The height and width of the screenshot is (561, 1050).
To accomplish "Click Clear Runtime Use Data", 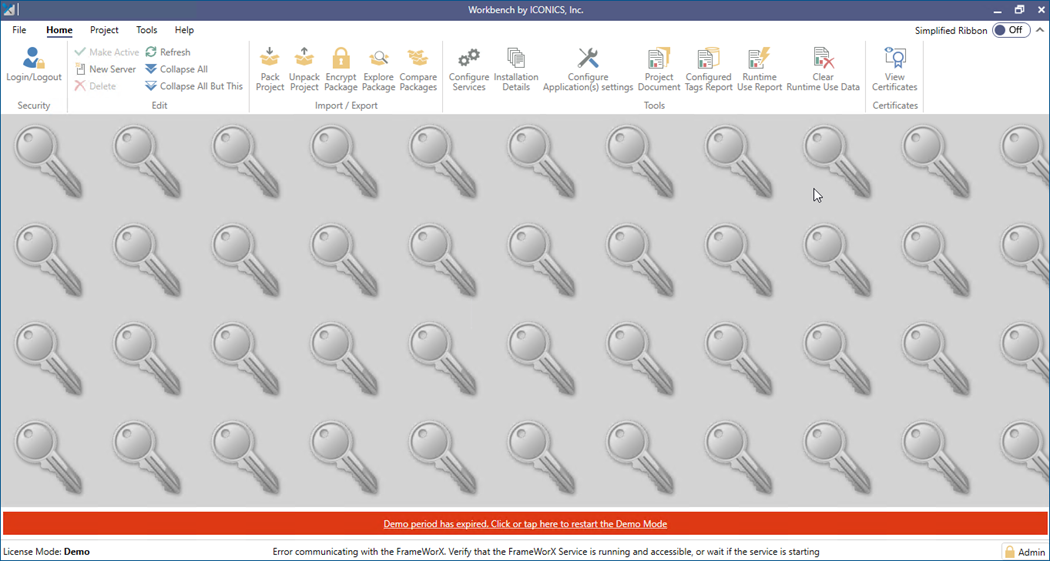I will [823, 69].
